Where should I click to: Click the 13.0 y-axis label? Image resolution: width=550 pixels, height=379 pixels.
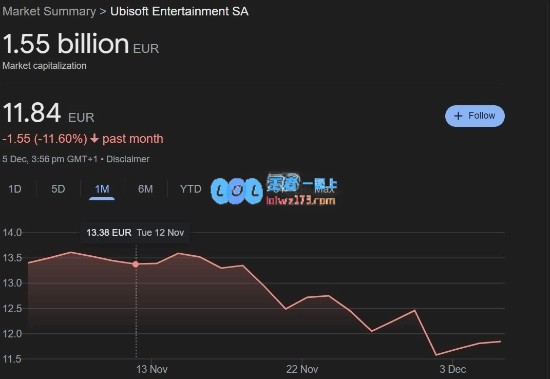point(12,283)
